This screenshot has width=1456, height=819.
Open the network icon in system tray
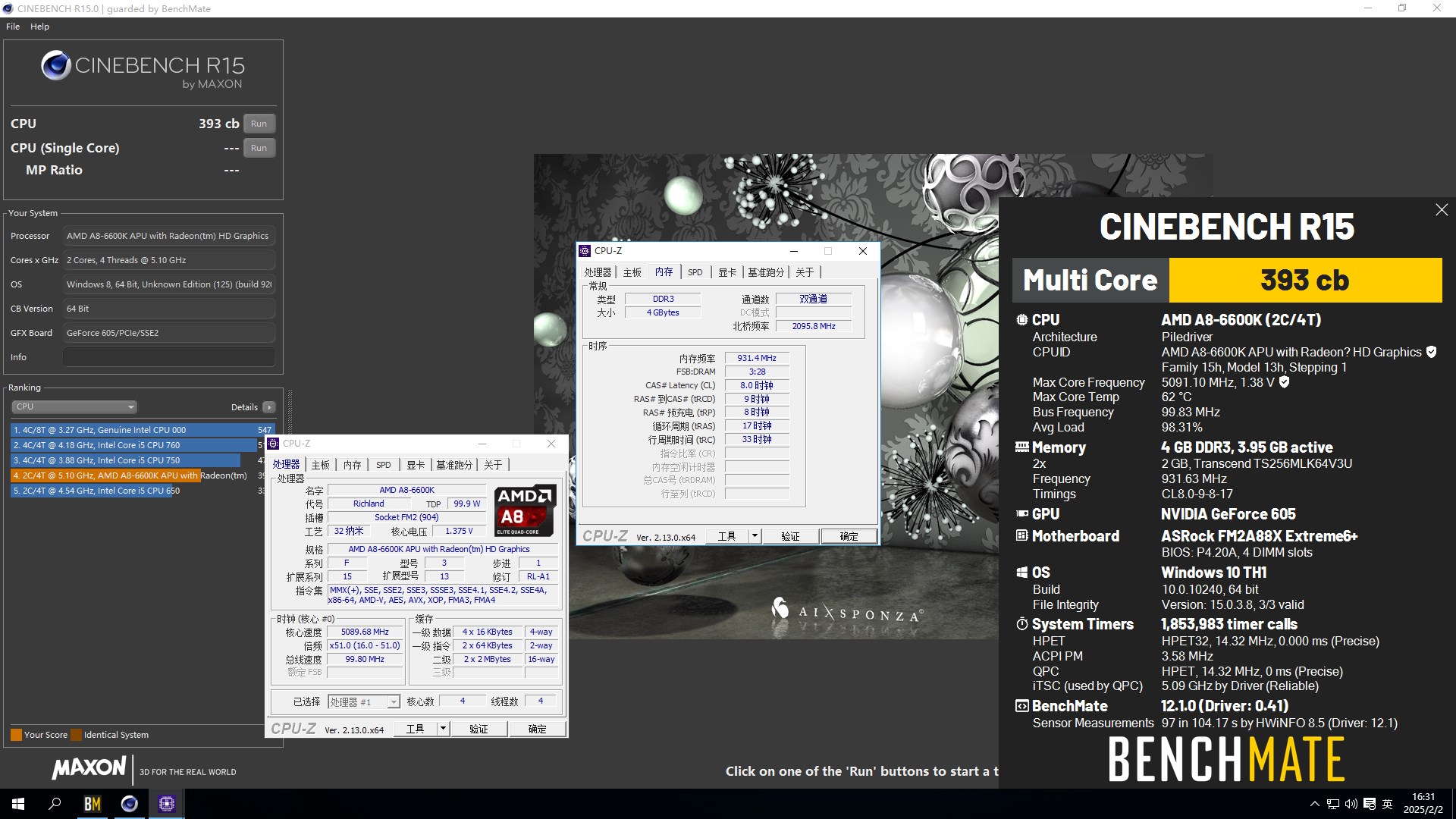tap(1333, 804)
